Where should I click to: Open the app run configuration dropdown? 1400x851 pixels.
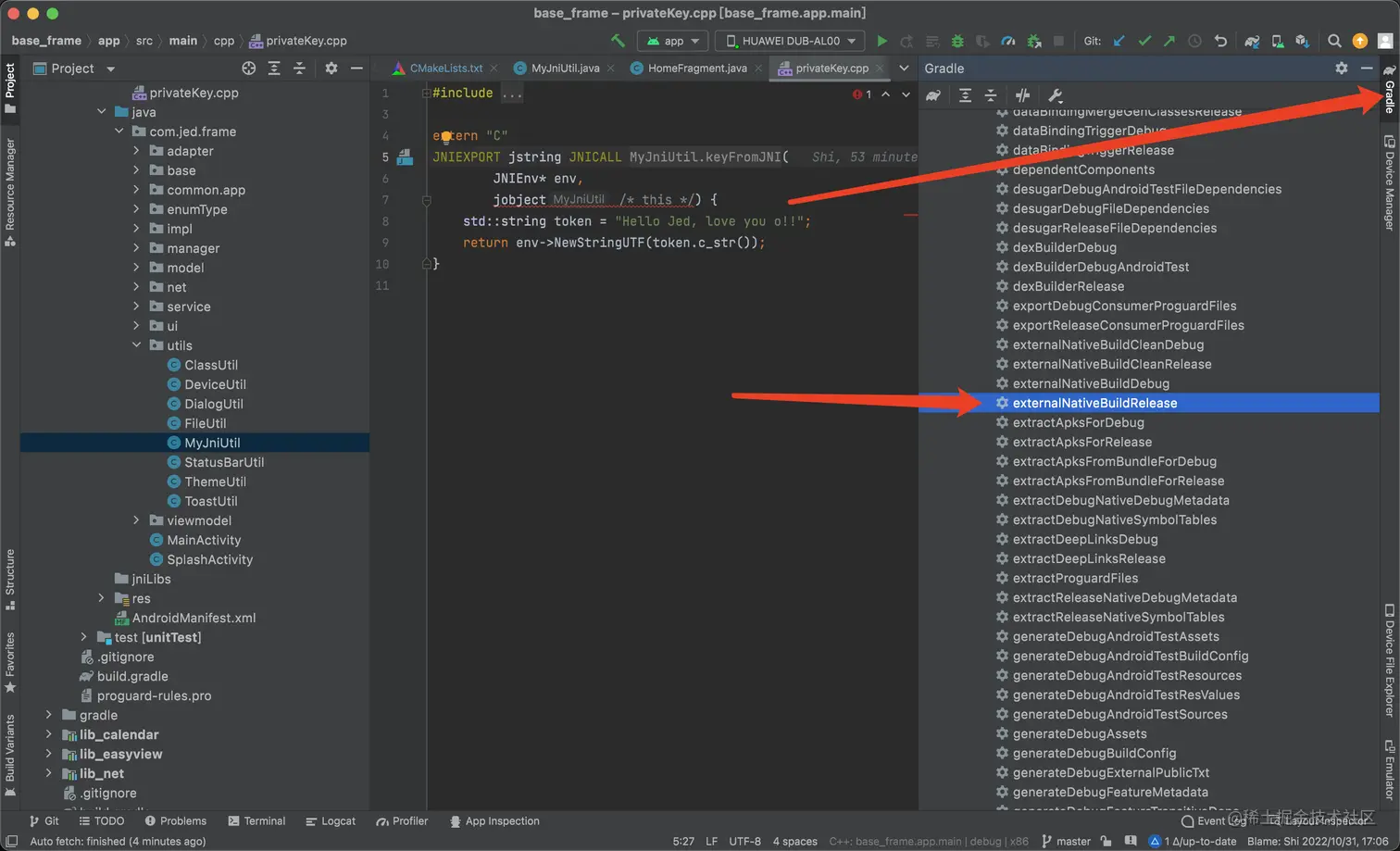[x=673, y=41]
